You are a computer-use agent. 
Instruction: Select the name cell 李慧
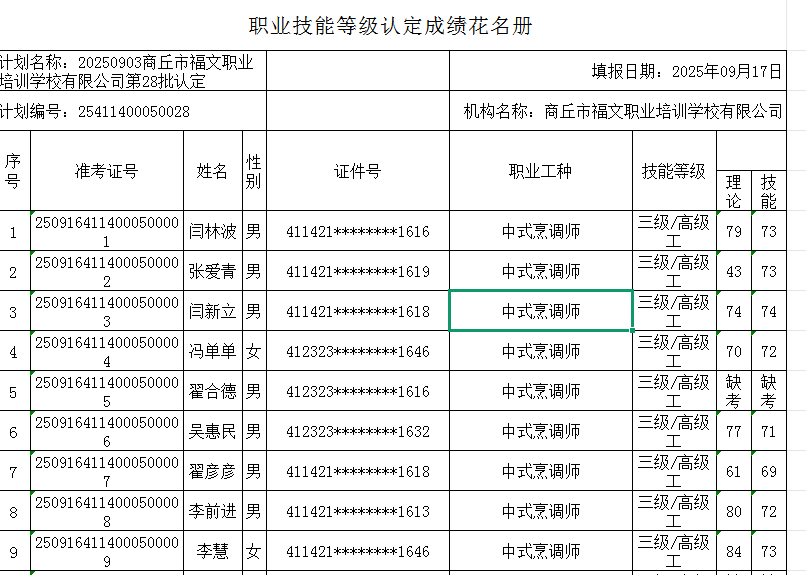pos(213,552)
